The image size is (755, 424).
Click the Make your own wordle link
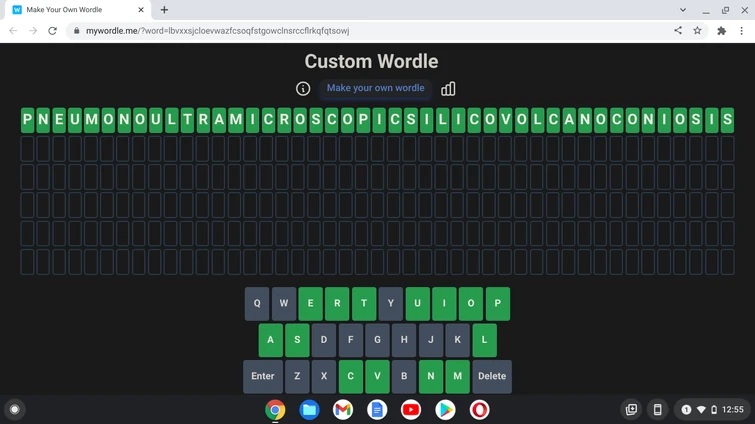tap(376, 88)
